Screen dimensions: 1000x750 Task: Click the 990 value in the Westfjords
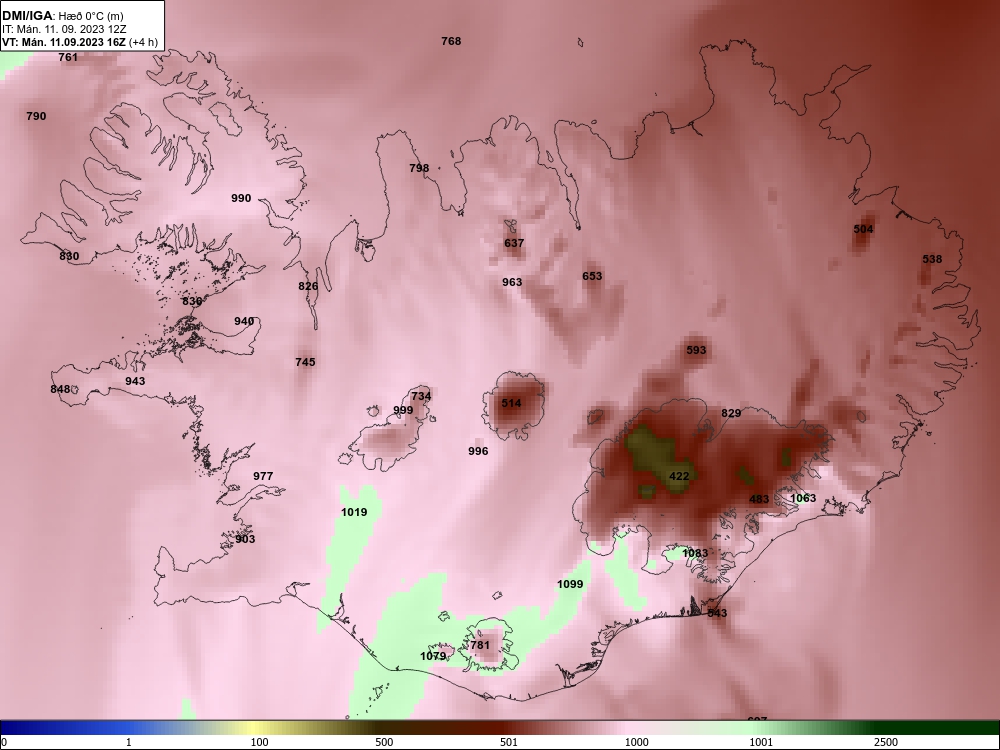pos(241,198)
